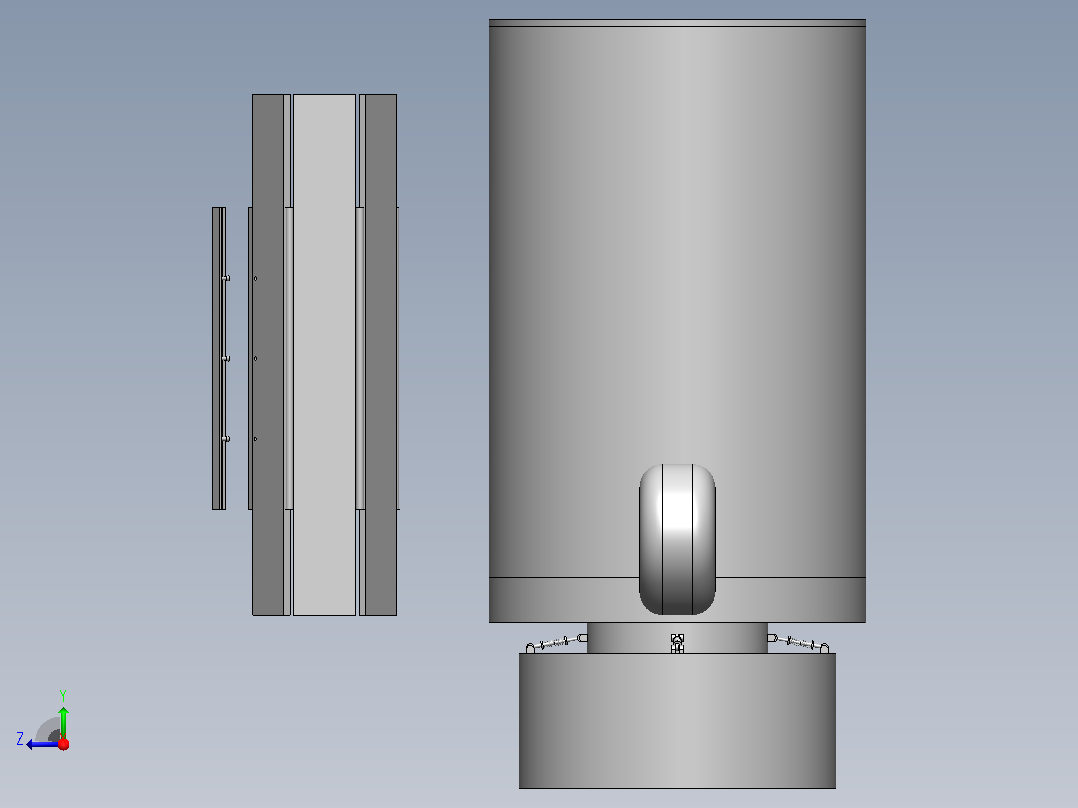Select the wide base cylinder below tank
This screenshot has height=808, width=1078.
677,721
